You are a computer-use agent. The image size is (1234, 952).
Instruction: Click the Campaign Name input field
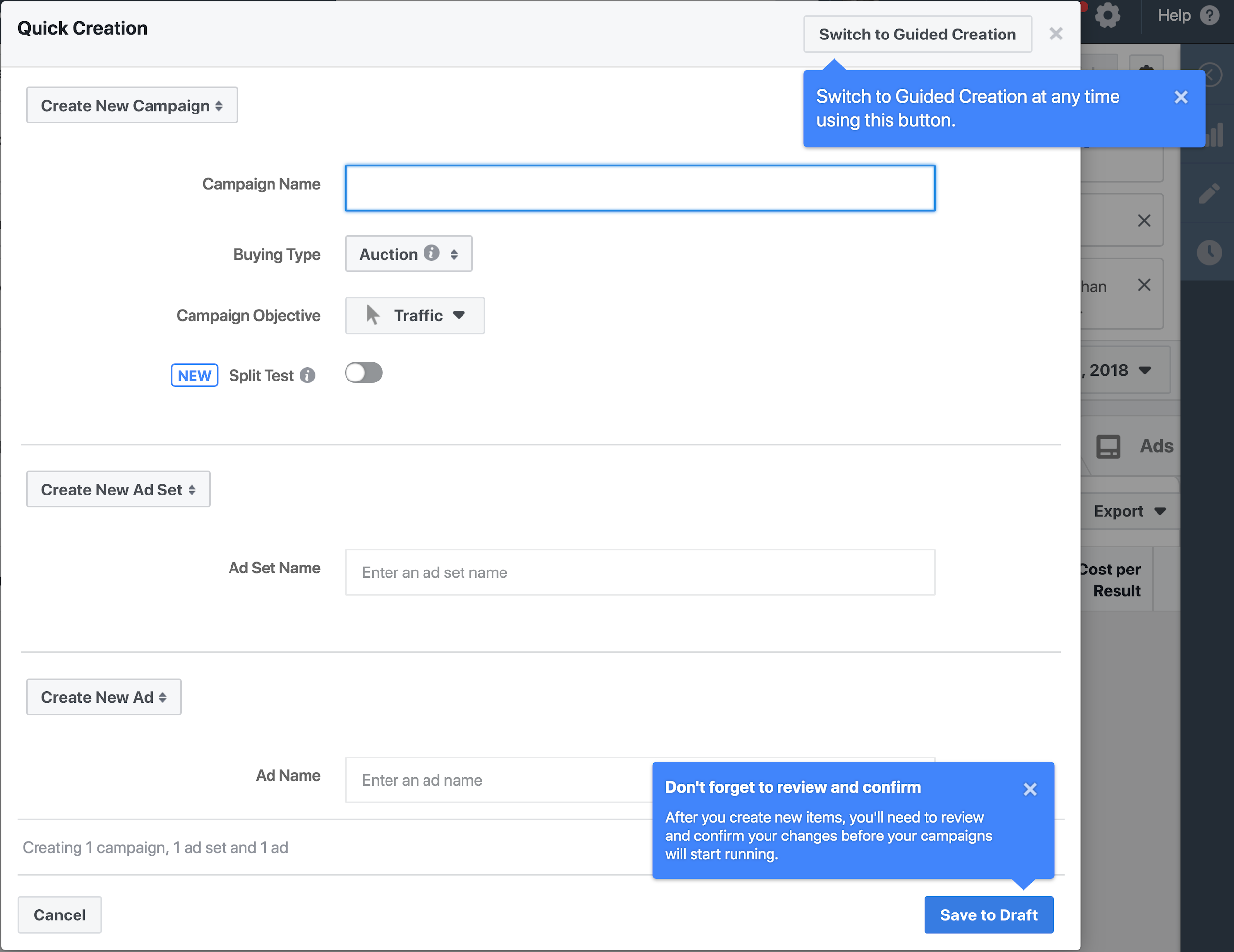pos(640,188)
